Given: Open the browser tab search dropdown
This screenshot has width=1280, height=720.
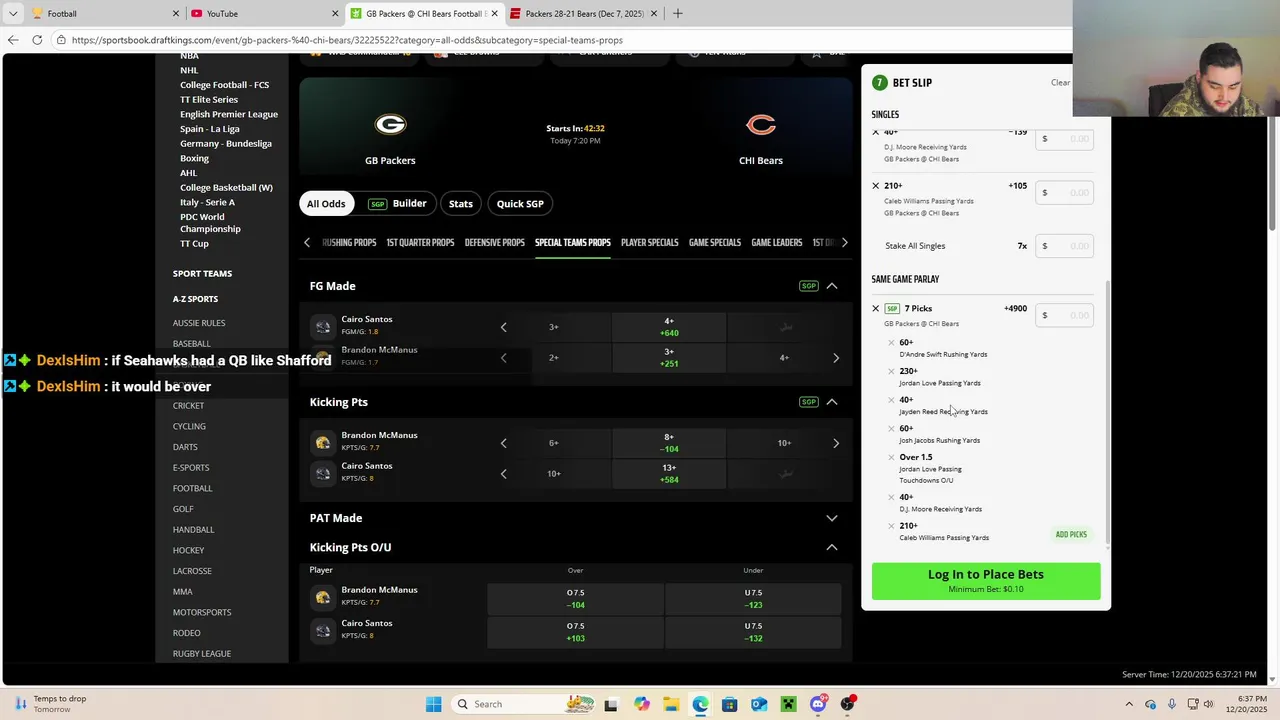Looking at the screenshot, I should click(x=13, y=13).
